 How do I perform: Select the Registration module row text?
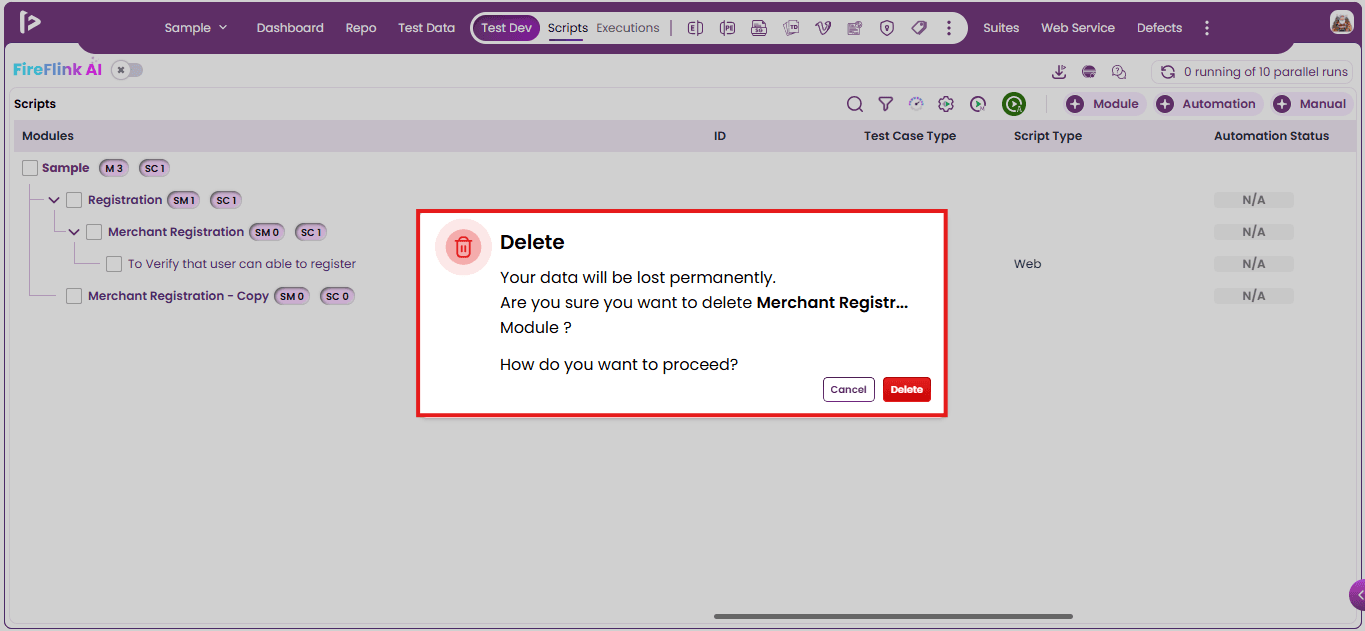pos(125,200)
